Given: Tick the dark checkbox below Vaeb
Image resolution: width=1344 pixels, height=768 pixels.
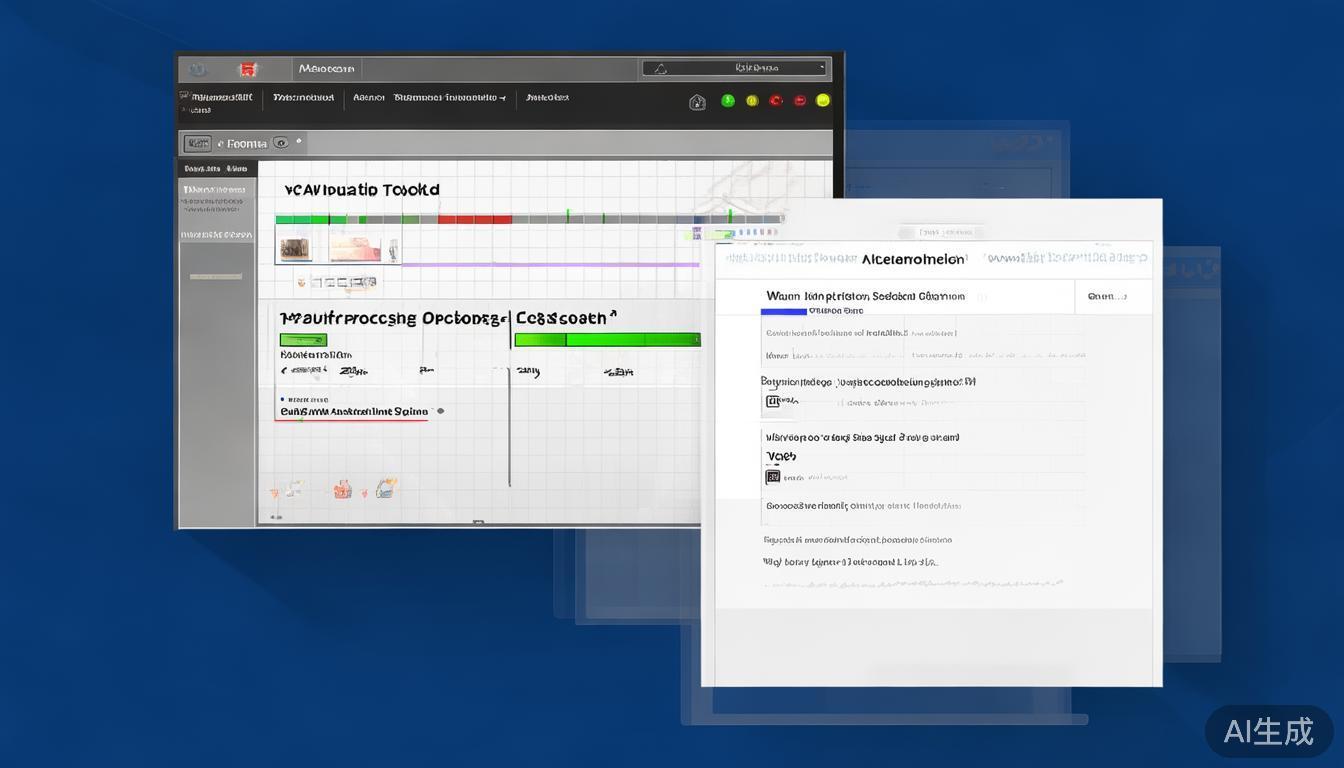Looking at the screenshot, I should [x=772, y=477].
